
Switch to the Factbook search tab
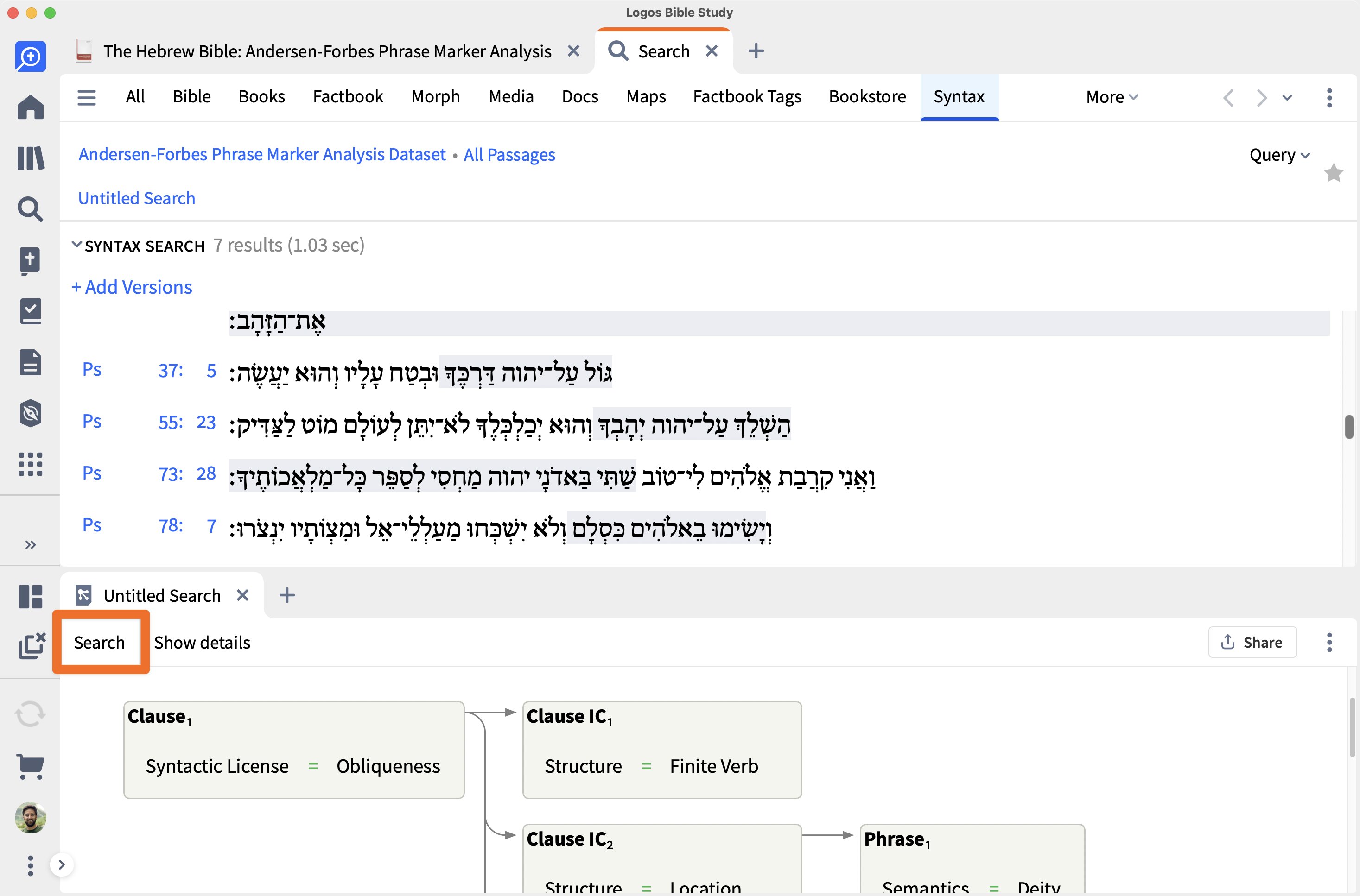click(348, 96)
